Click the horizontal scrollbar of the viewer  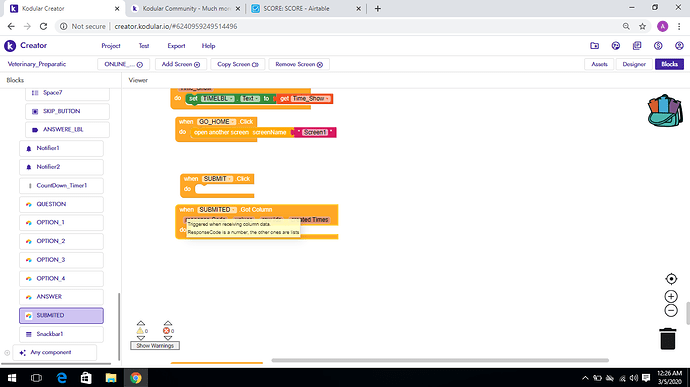click(440, 360)
